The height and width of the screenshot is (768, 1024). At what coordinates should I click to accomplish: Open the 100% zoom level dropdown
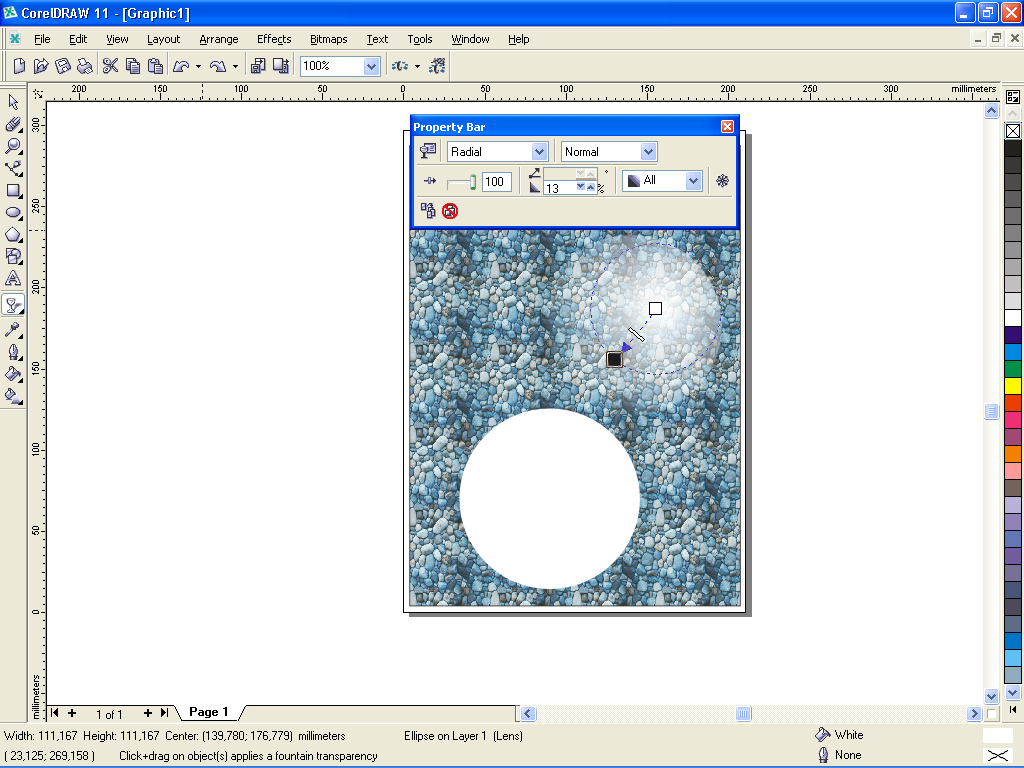pos(371,66)
